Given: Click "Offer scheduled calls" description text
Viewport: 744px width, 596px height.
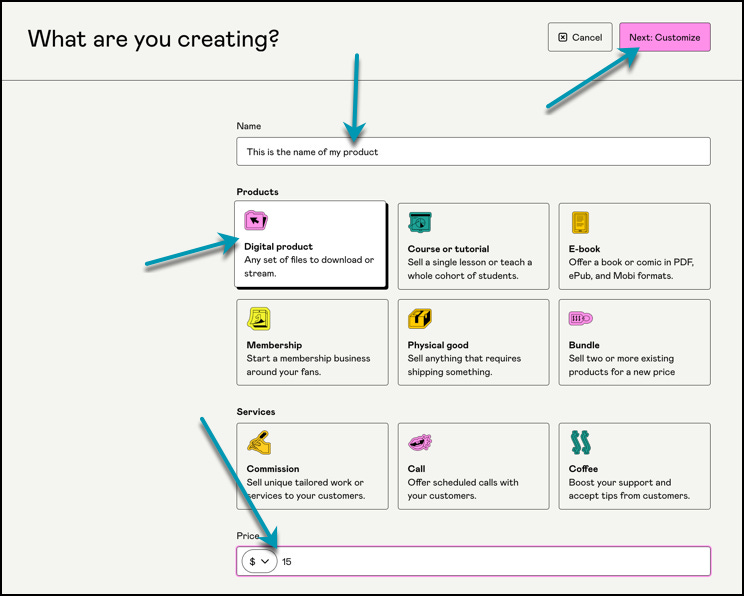Looking at the screenshot, I should pos(463,489).
